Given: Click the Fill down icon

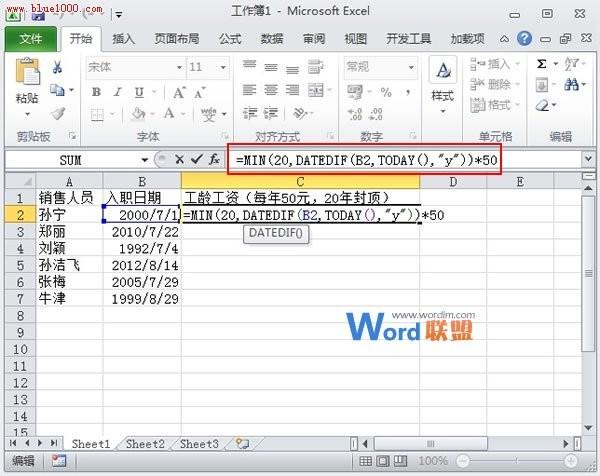Looking at the screenshot, I should point(541,85).
